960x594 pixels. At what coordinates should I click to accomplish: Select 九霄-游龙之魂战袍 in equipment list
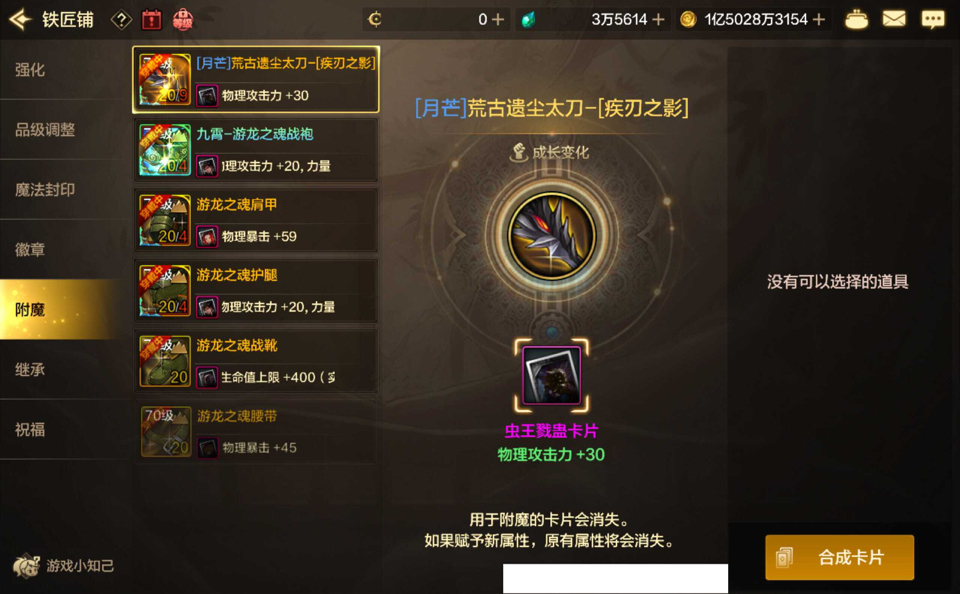coord(256,150)
